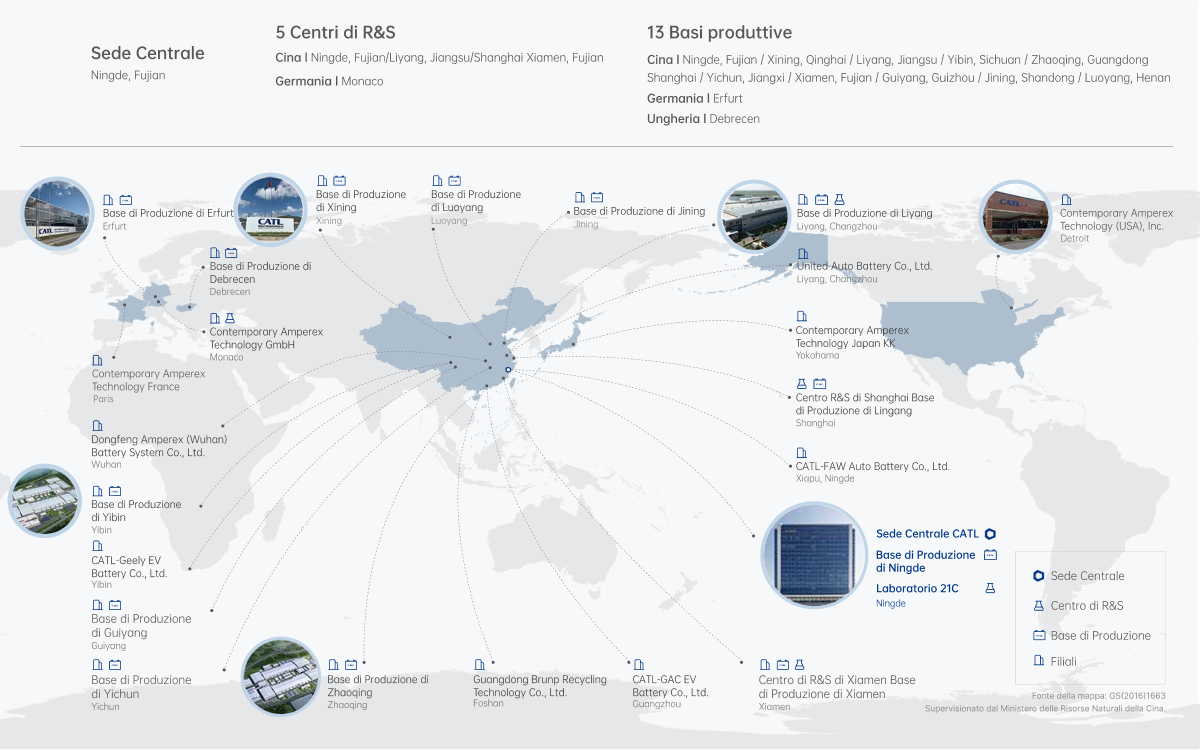Select the CATL-FAW Auto Battery Co. label
The image size is (1200, 750).
tap(872, 466)
